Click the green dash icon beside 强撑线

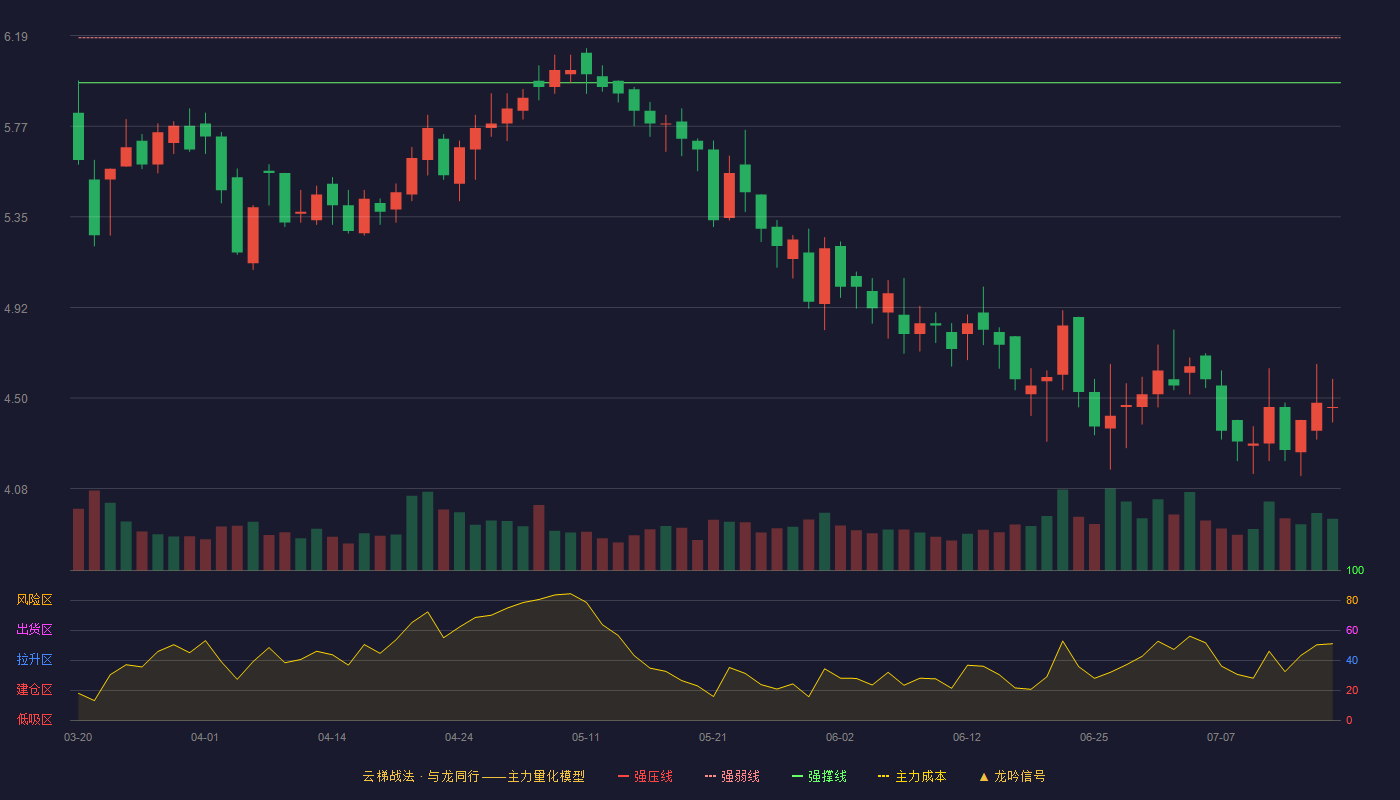[x=797, y=777]
